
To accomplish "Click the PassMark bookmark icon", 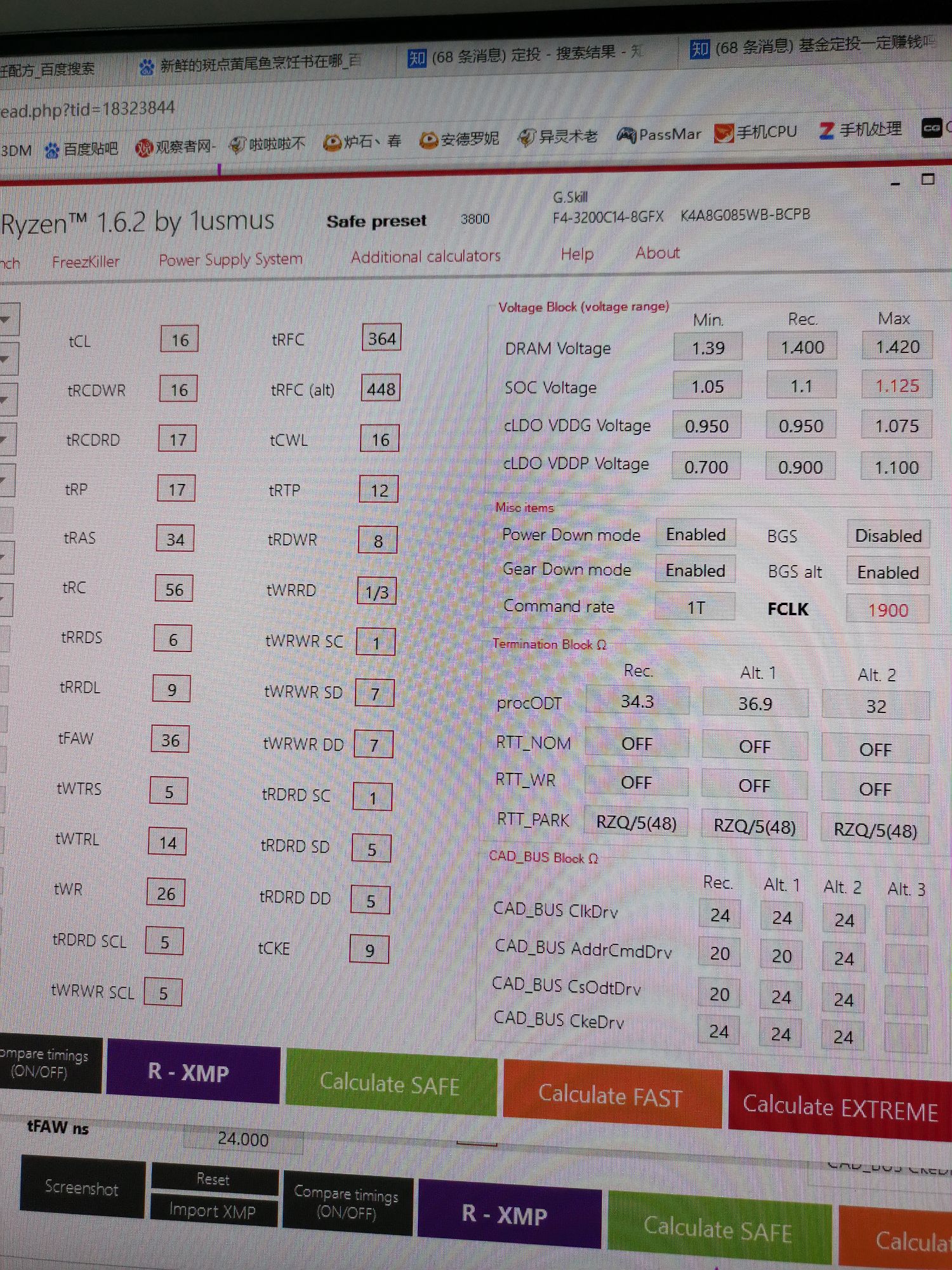I will click(x=626, y=135).
